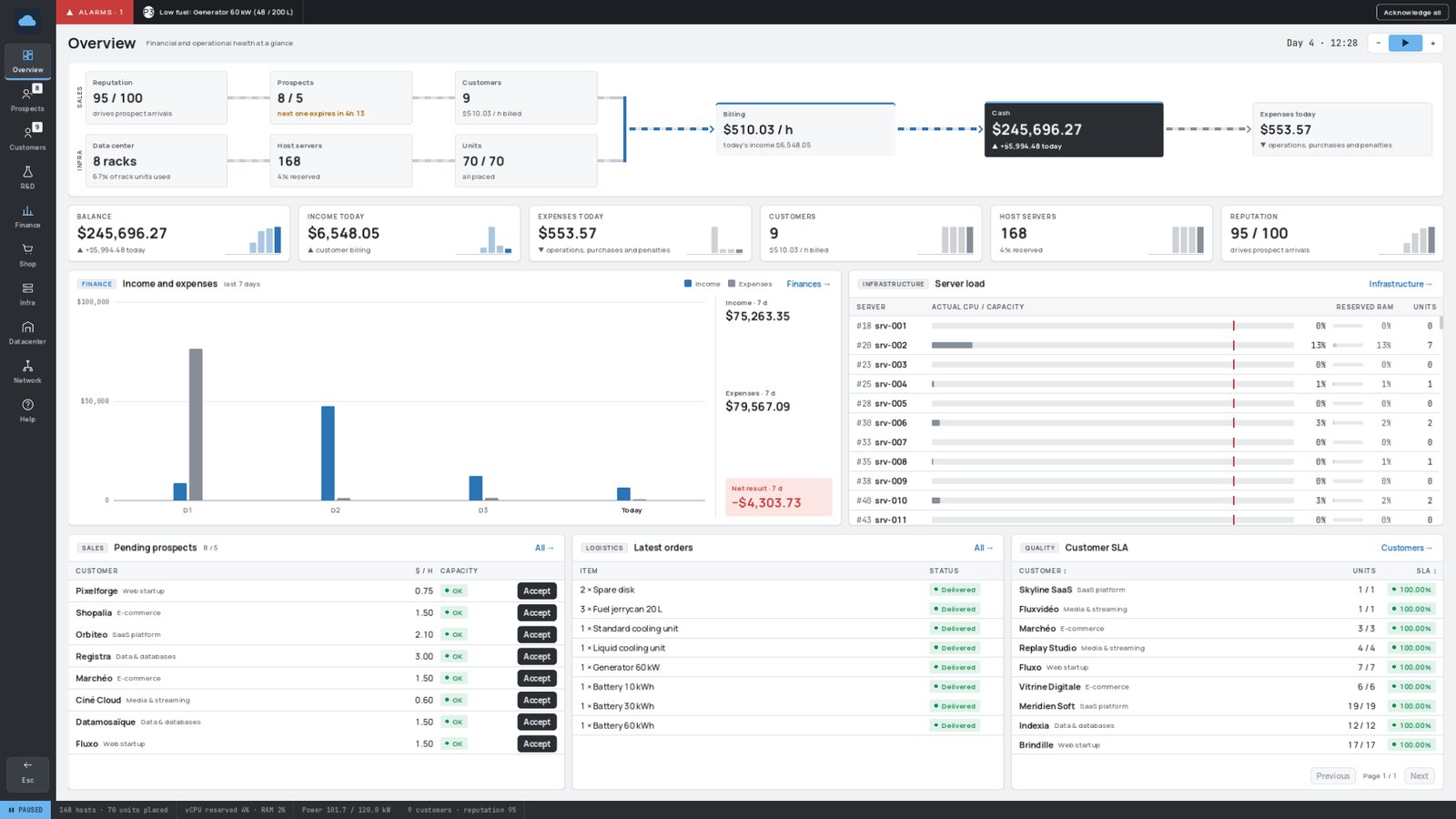Click the Esc back arrow button

click(27, 773)
